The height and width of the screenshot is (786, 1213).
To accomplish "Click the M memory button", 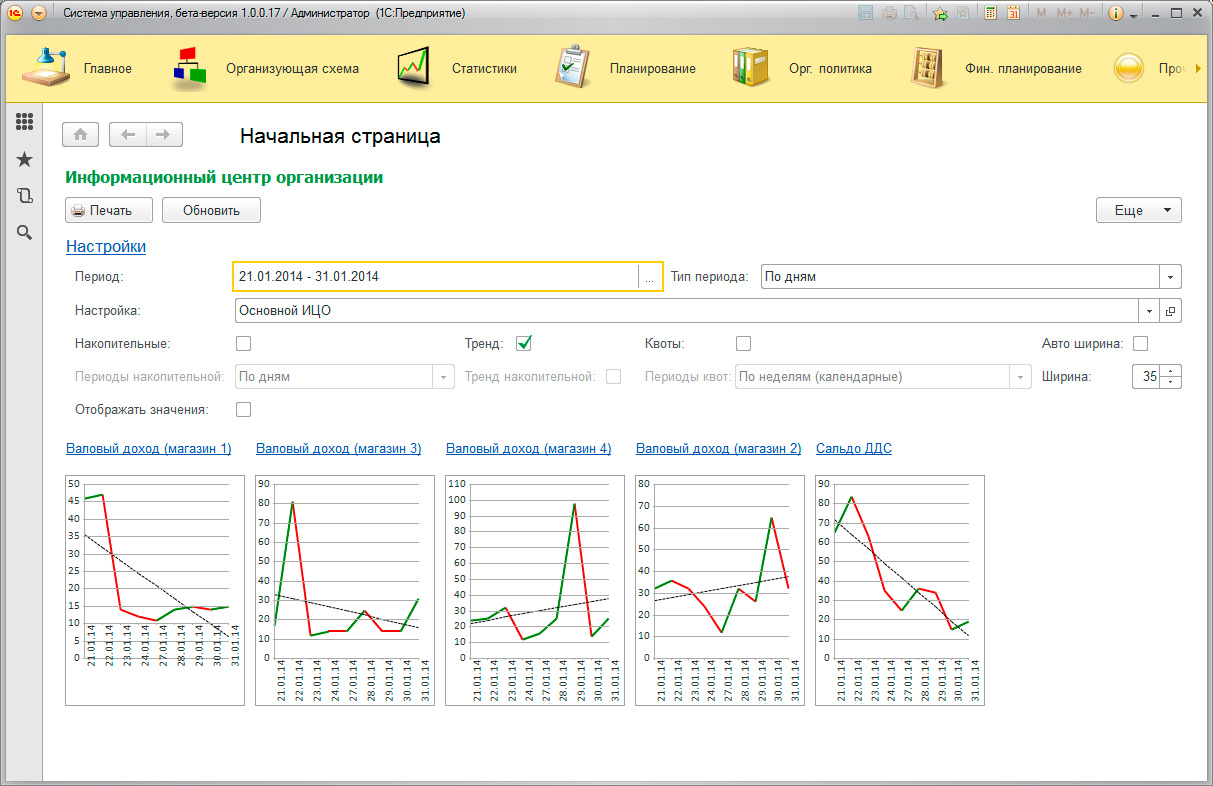I will click(x=1041, y=14).
